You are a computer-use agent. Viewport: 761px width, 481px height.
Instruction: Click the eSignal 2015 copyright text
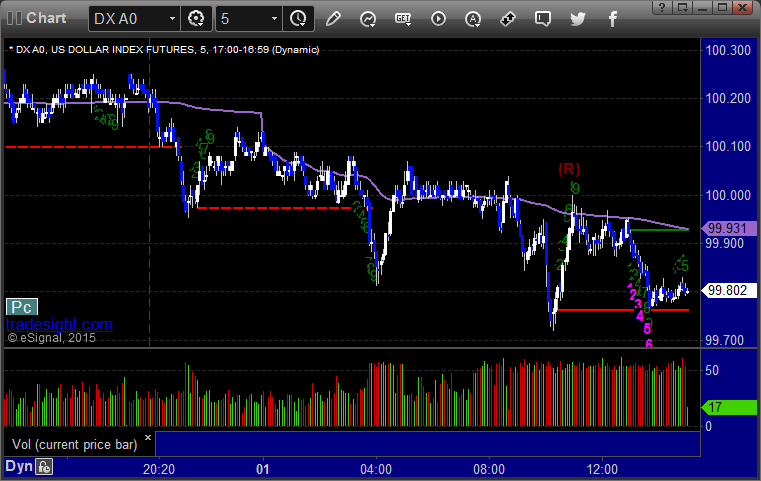(x=51, y=338)
